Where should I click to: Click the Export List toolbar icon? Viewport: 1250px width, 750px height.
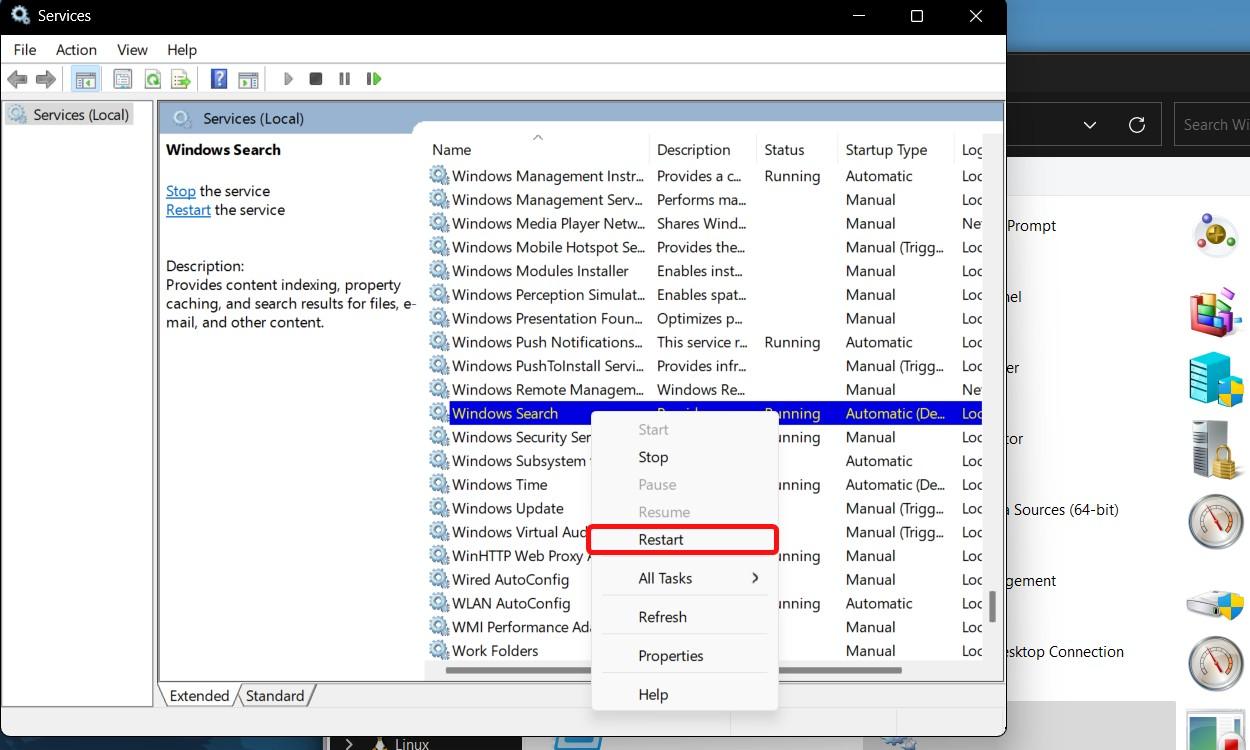[x=181, y=79]
